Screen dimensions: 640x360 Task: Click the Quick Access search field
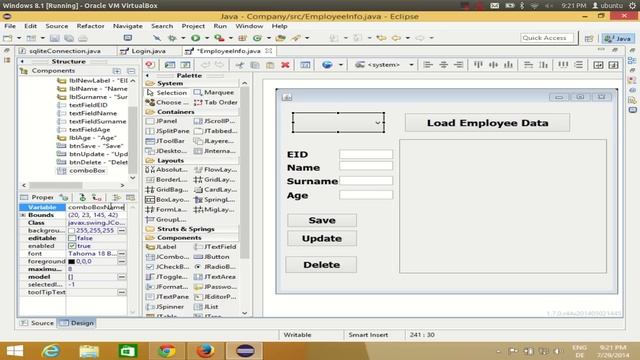coord(547,38)
